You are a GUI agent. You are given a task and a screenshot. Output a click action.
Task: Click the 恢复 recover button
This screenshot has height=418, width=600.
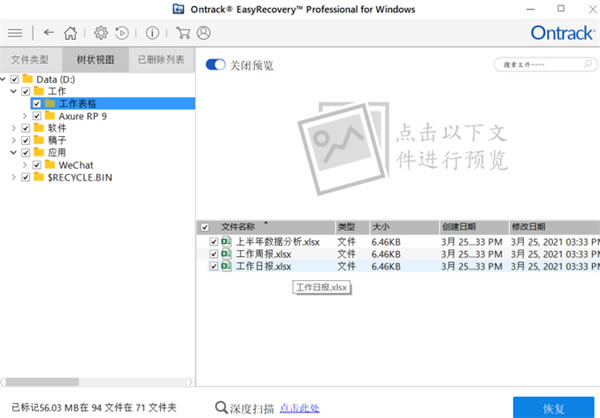tap(553, 408)
